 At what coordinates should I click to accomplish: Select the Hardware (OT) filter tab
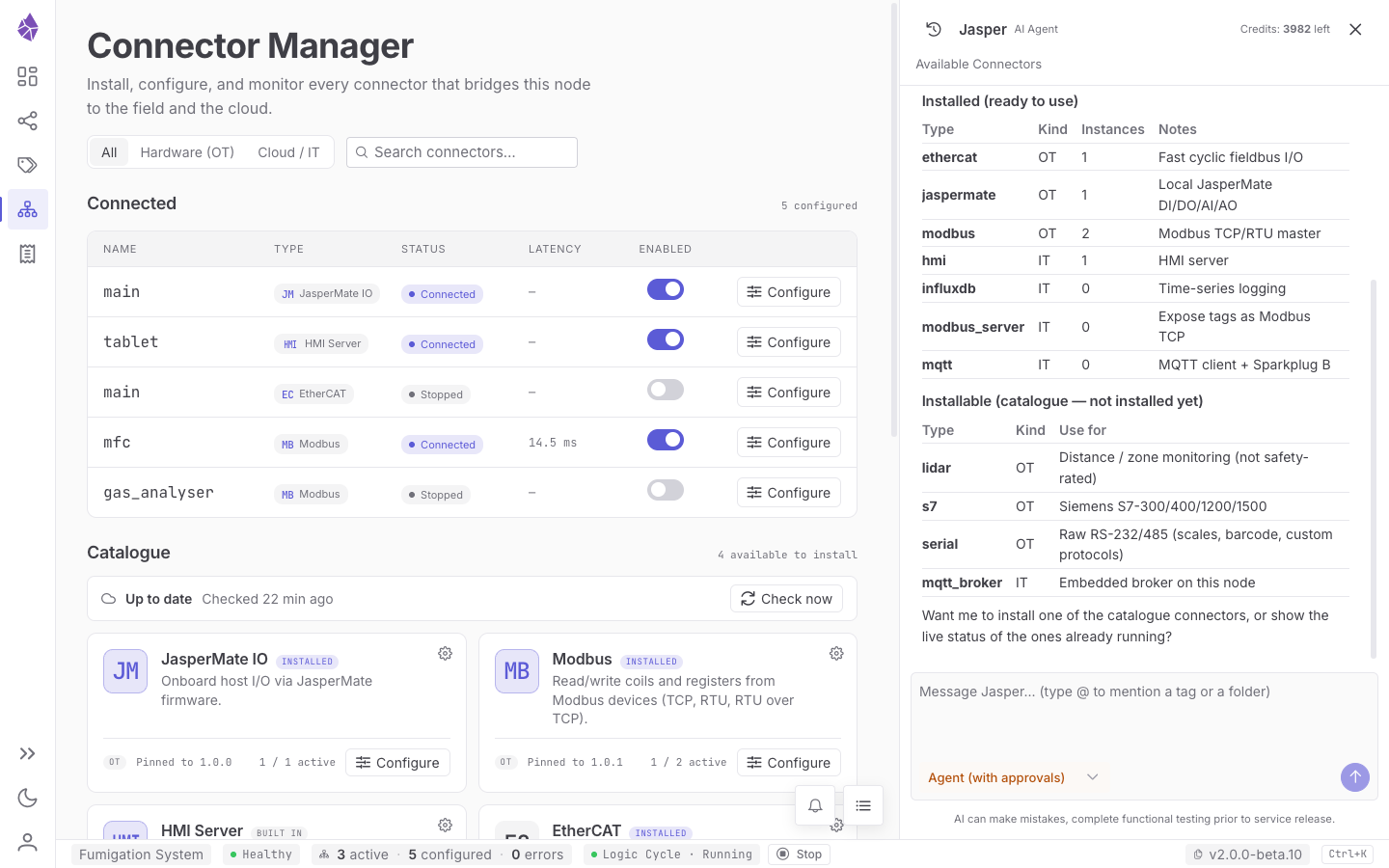point(187,152)
